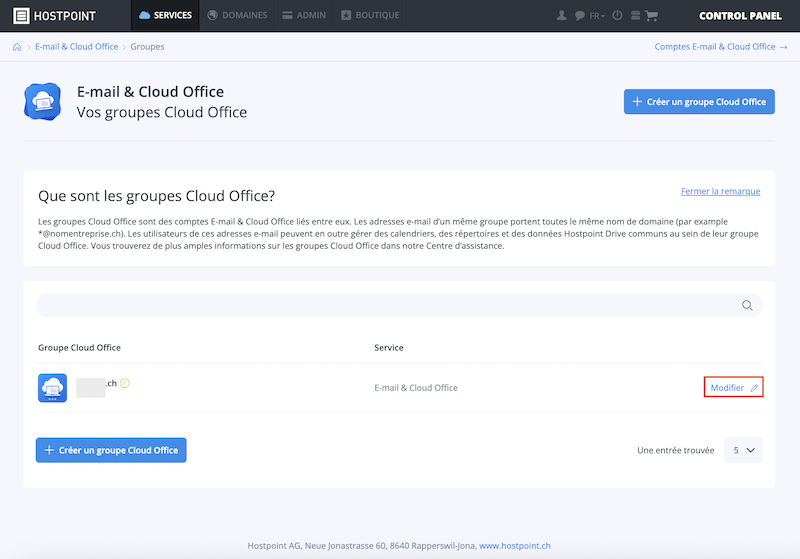Focus the group search field
This screenshot has width=800, height=559.
coord(399,305)
